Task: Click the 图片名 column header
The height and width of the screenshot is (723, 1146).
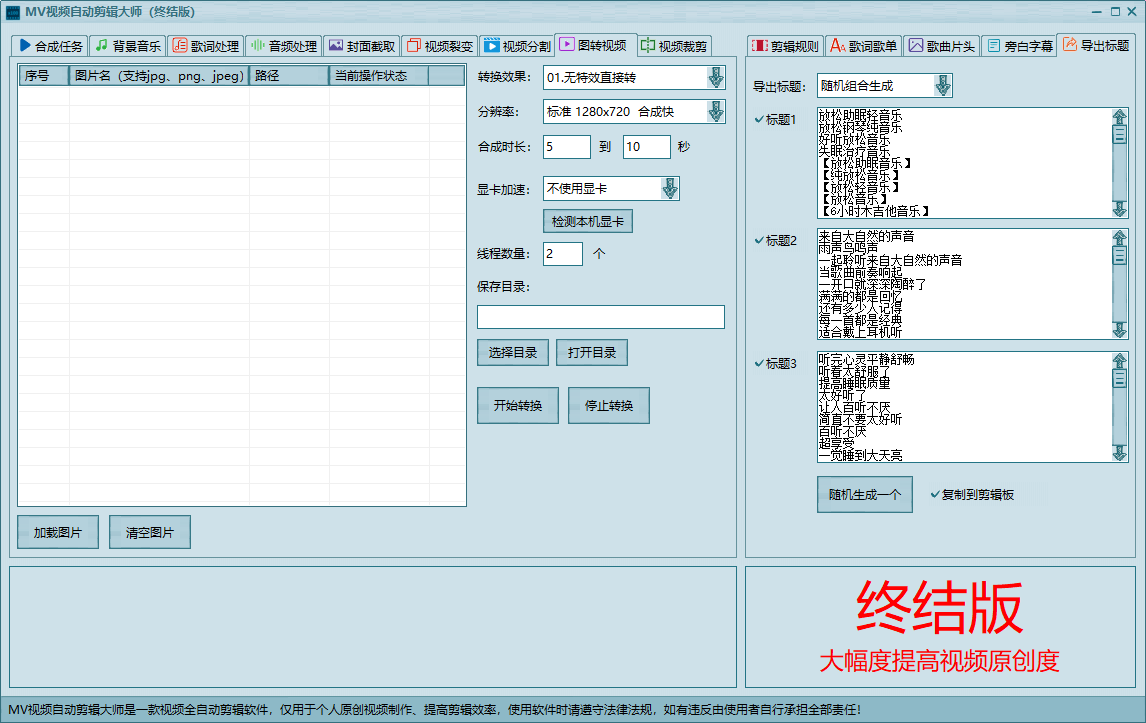Action: pyautogui.click(x=159, y=76)
